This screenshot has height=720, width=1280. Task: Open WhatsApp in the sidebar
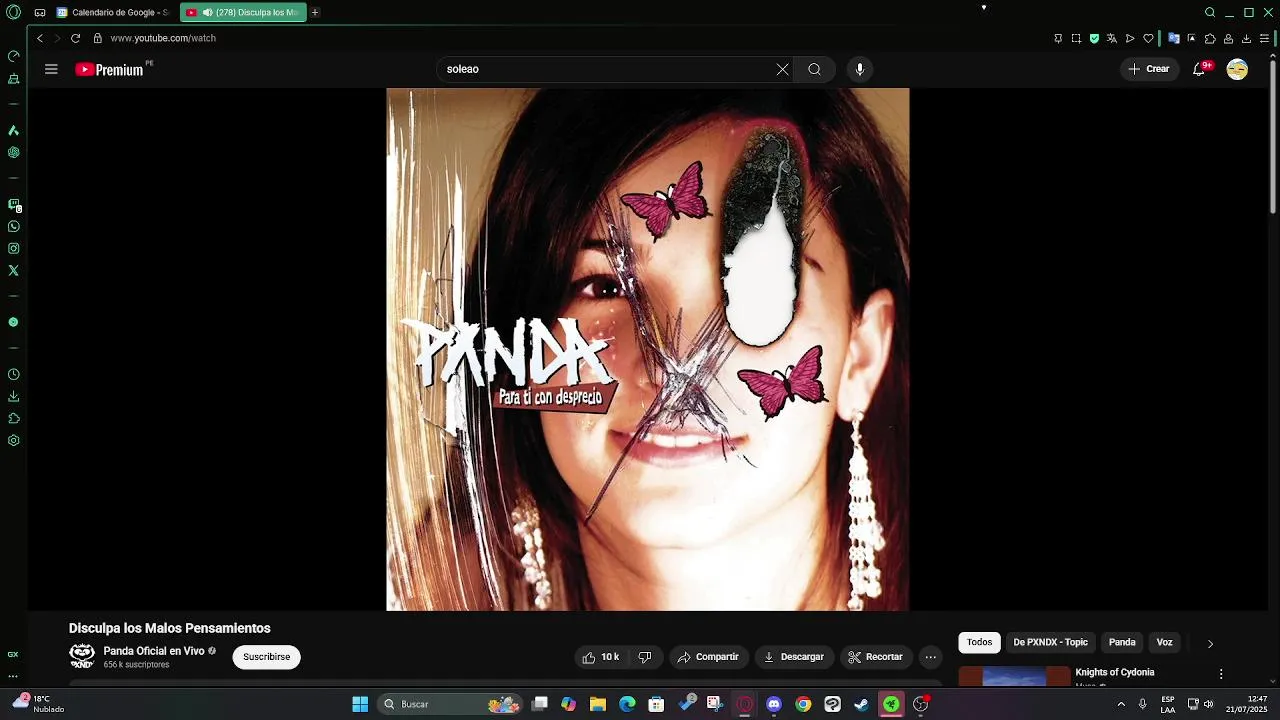click(x=14, y=227)
